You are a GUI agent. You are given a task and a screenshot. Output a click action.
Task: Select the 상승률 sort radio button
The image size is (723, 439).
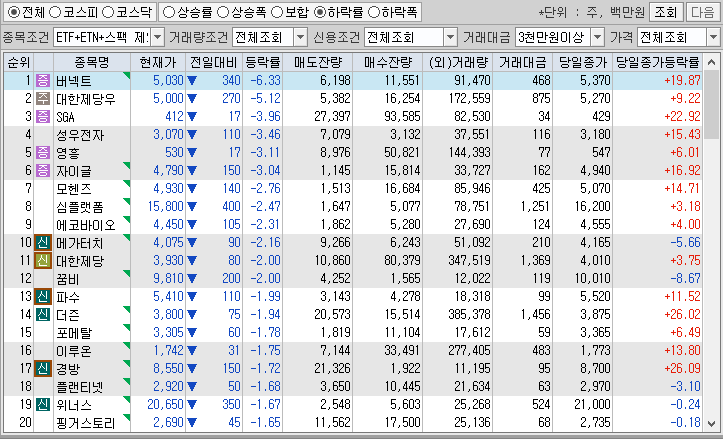pos(169,12)
